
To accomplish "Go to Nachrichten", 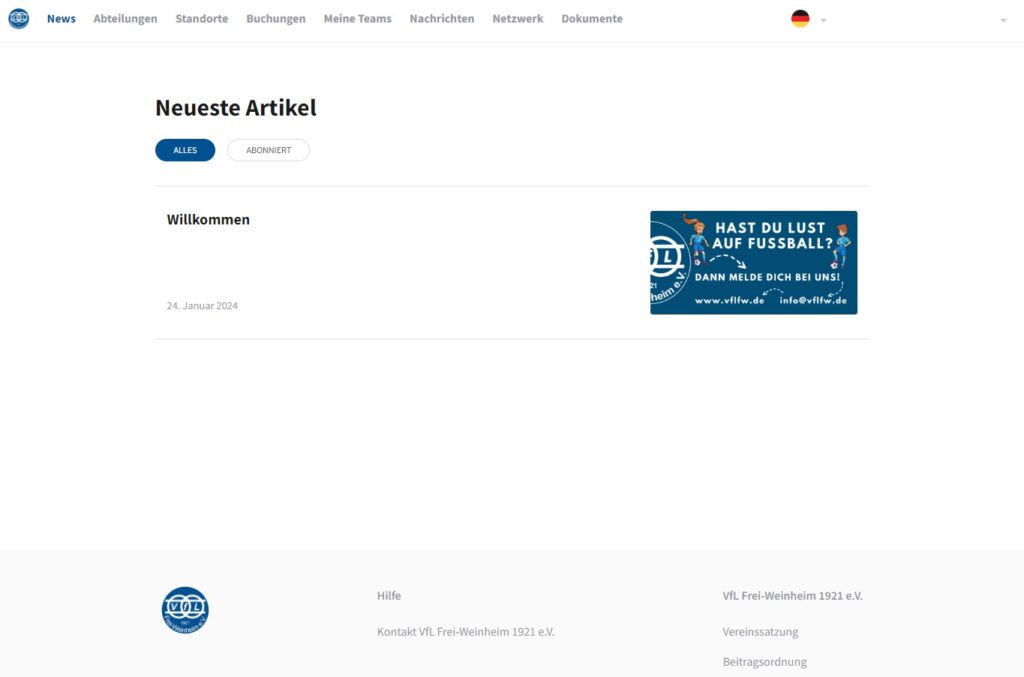I will [x=442, y=19].
